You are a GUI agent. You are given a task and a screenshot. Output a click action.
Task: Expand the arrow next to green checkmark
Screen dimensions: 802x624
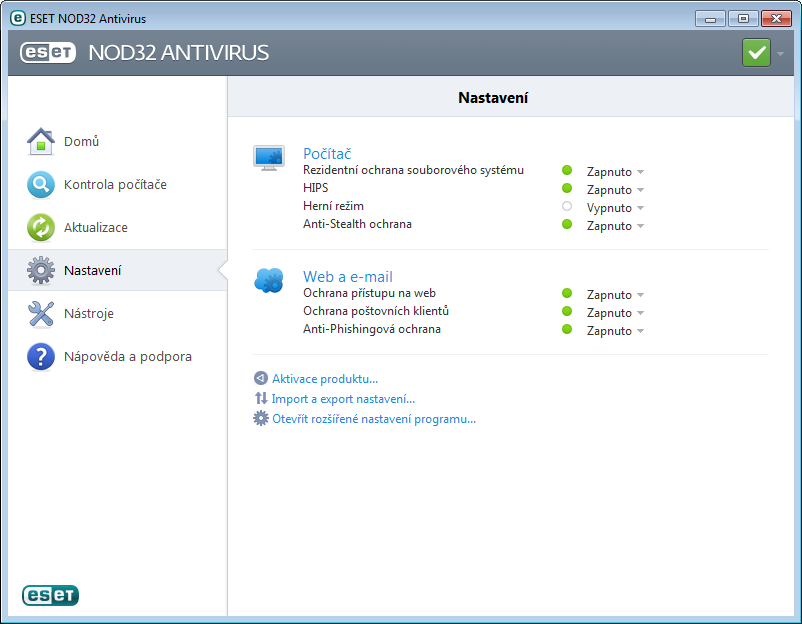(x=780, y=53)
